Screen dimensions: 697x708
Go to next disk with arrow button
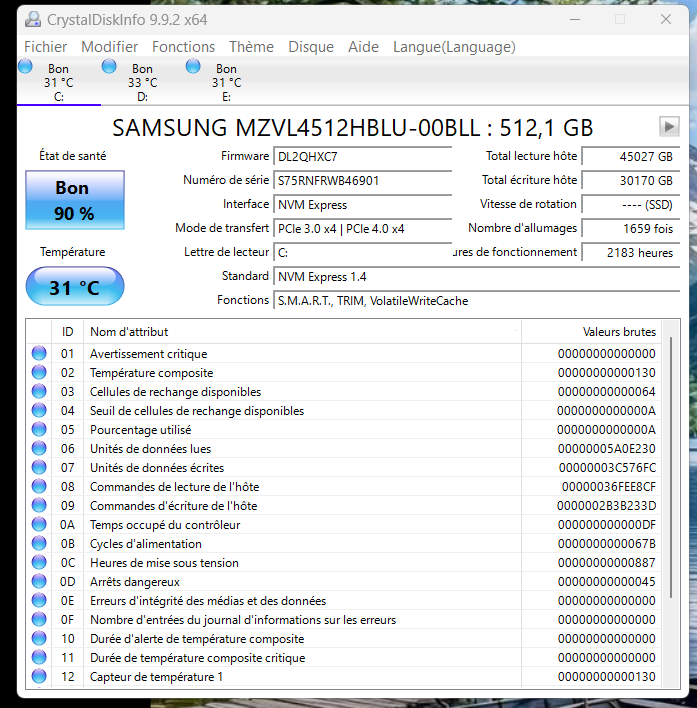pyautogui.click(x=669, y=126)
